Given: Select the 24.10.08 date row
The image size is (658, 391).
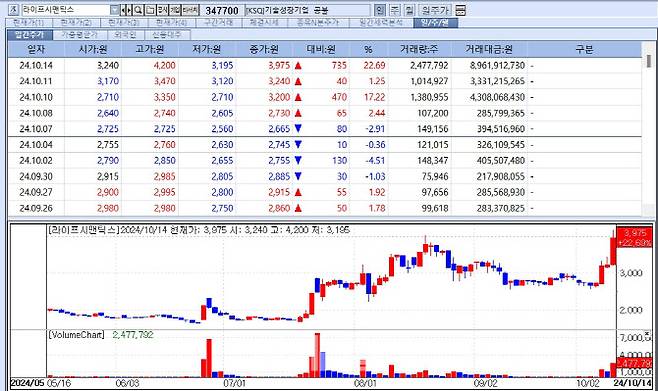Looking at the screenshot, I should tap(325, 113).
